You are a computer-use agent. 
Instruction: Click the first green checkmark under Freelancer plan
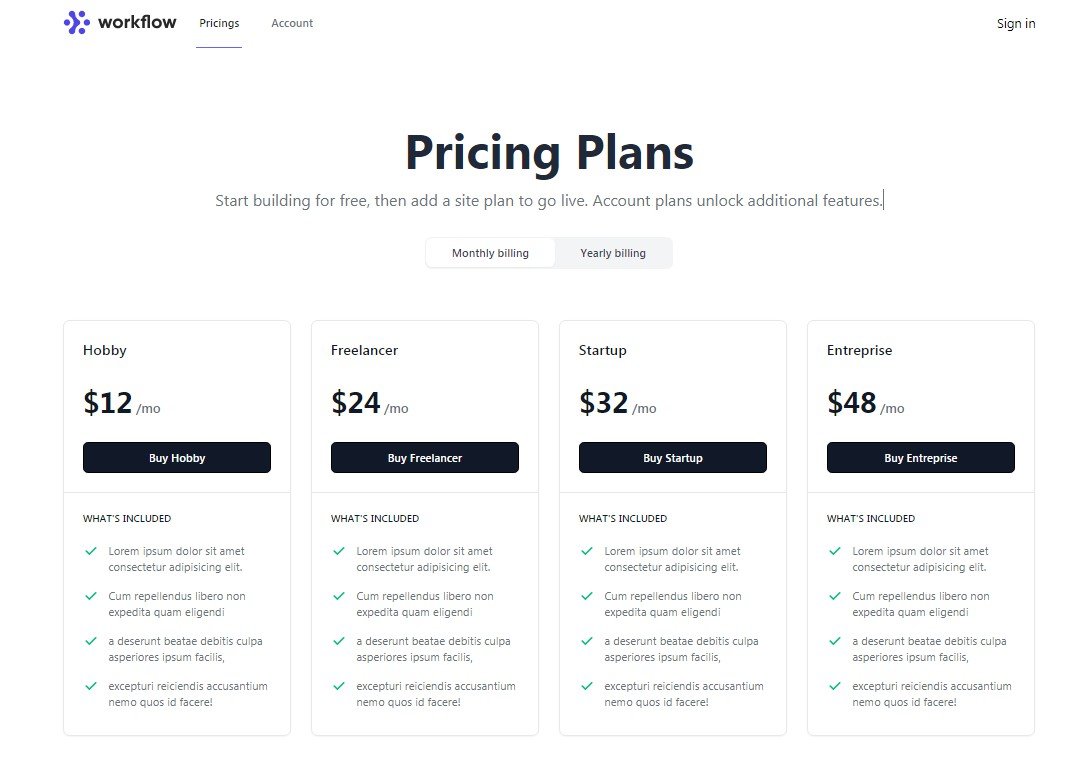pyautogui.click(x=338, y=551)
